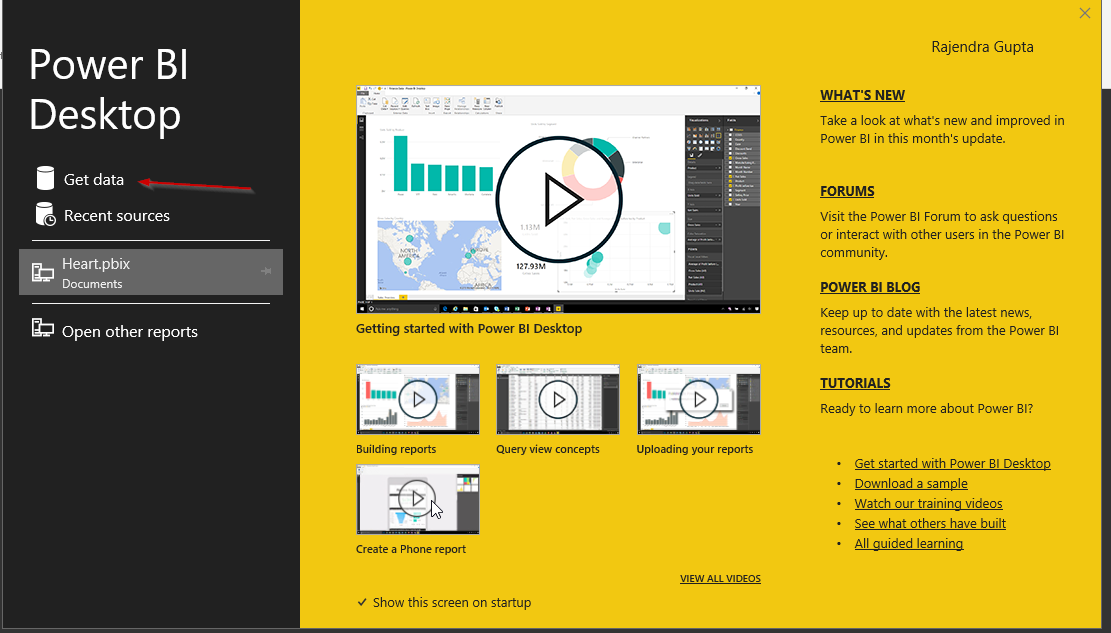Open the WHAT'S NEW link

[x=862, y=96]
